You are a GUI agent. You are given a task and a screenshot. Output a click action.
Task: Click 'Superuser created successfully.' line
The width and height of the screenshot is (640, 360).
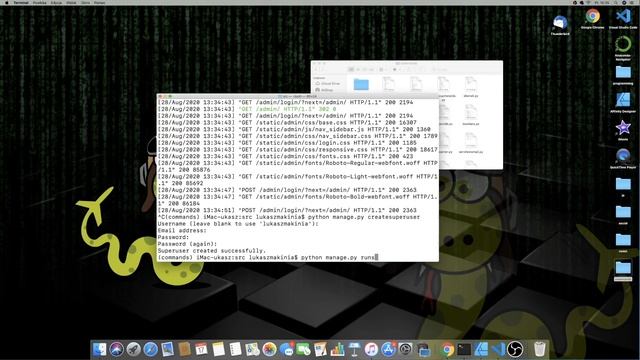[212, 251]
